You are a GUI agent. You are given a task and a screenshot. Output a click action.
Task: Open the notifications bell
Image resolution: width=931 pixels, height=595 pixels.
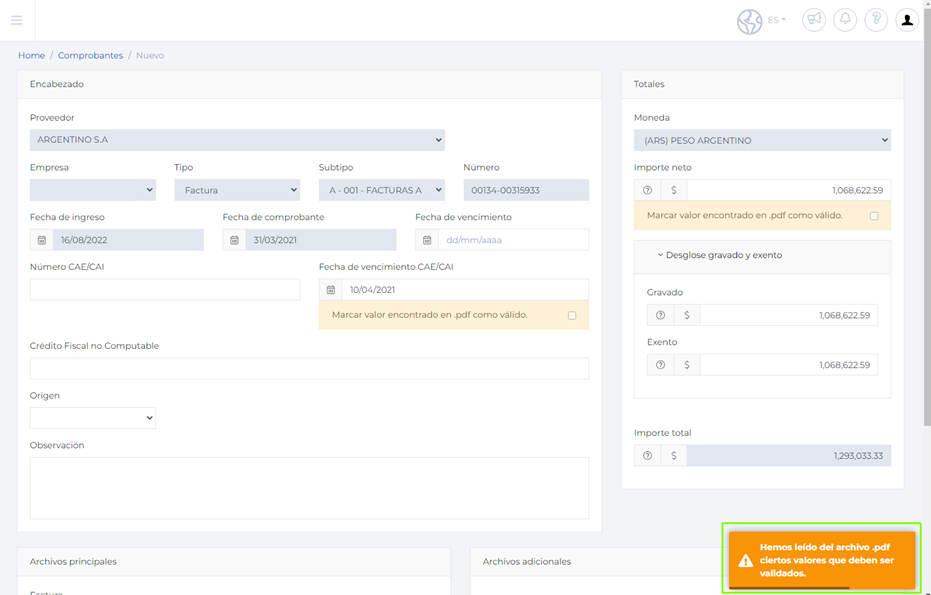point(845,20)
